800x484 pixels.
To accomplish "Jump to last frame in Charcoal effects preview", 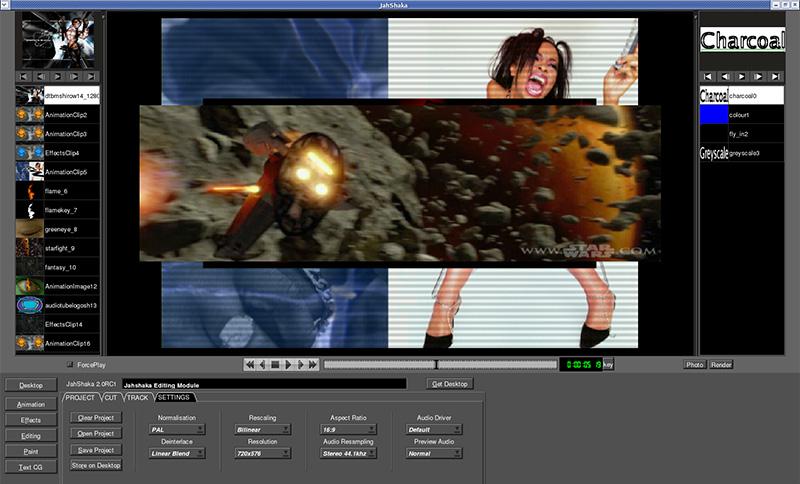I will coord(776,77).
